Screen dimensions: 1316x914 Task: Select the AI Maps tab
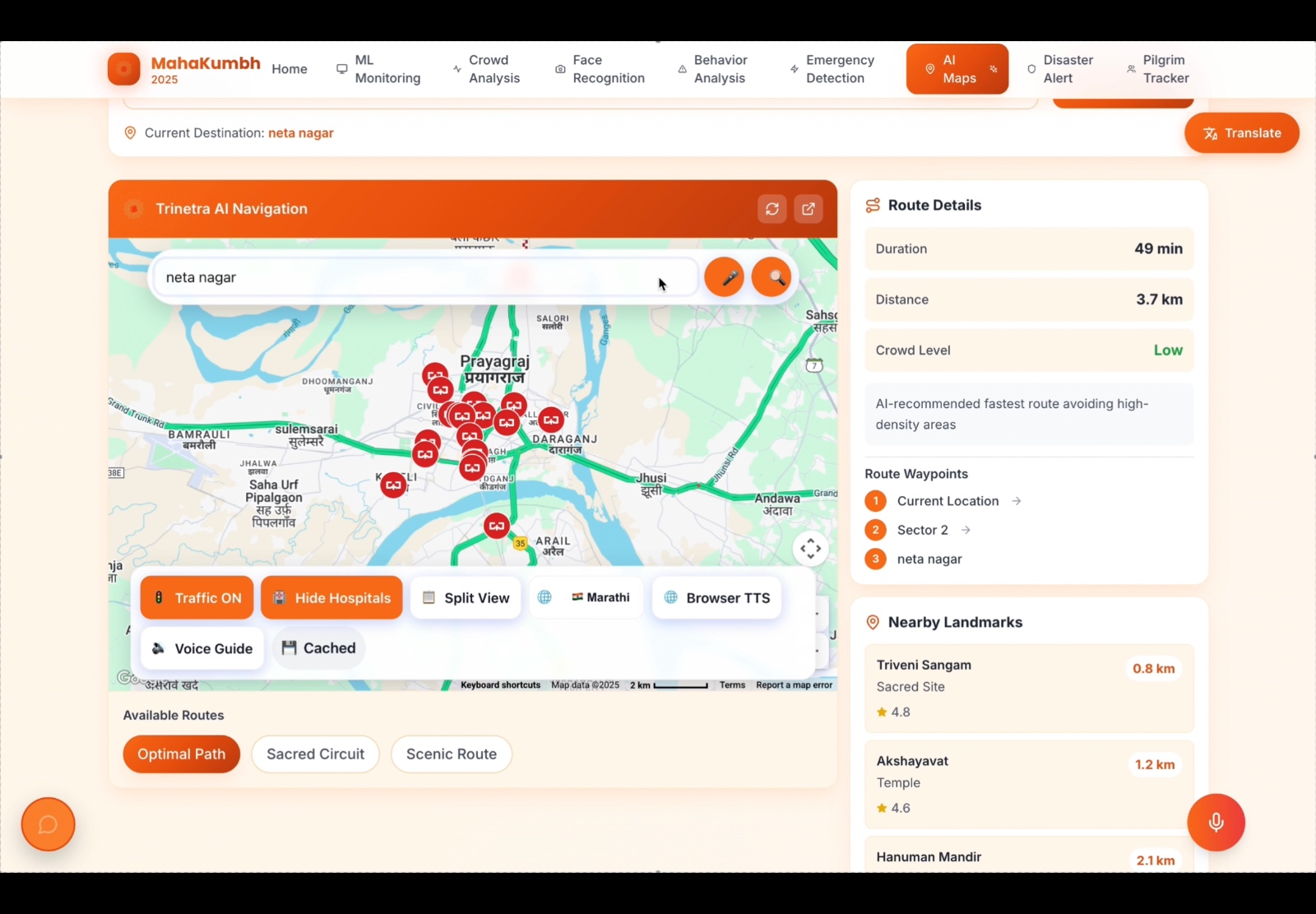pos(957,69)
